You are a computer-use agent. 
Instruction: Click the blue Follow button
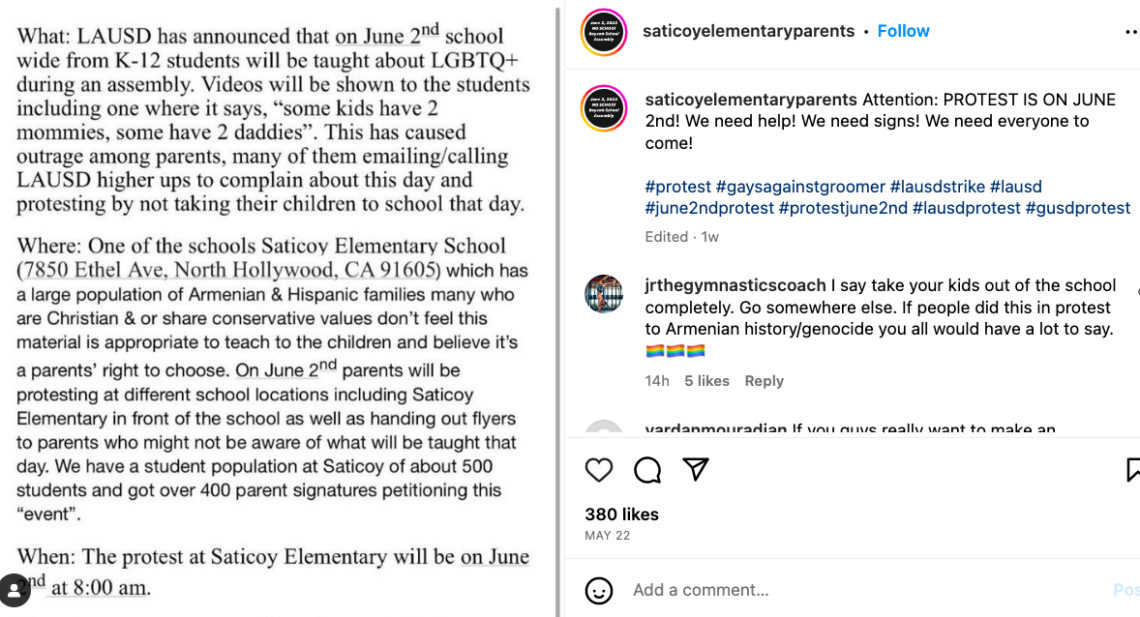tap(903, 31)
